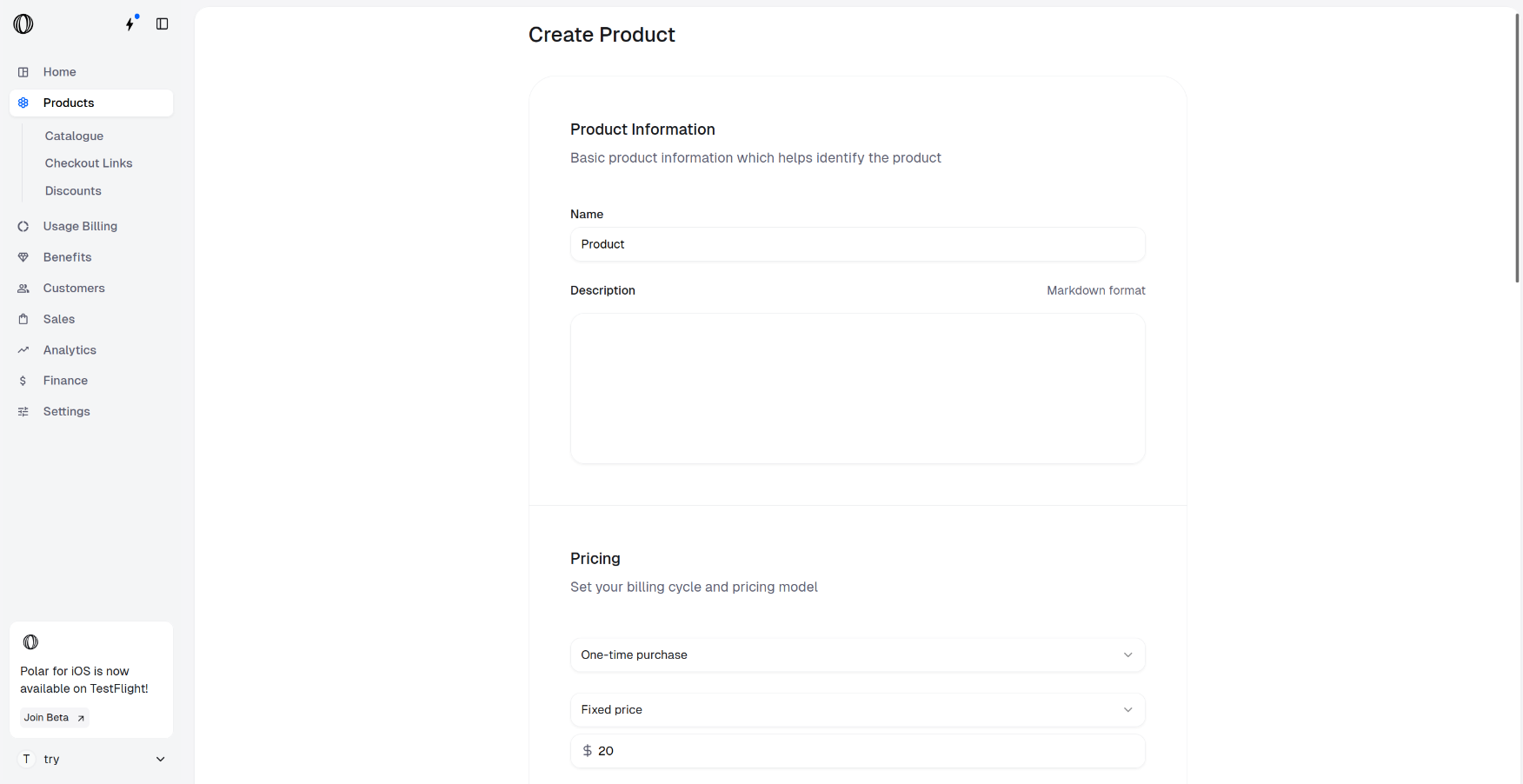Expand the Fixed price dropdown

(x=857, y=710)
